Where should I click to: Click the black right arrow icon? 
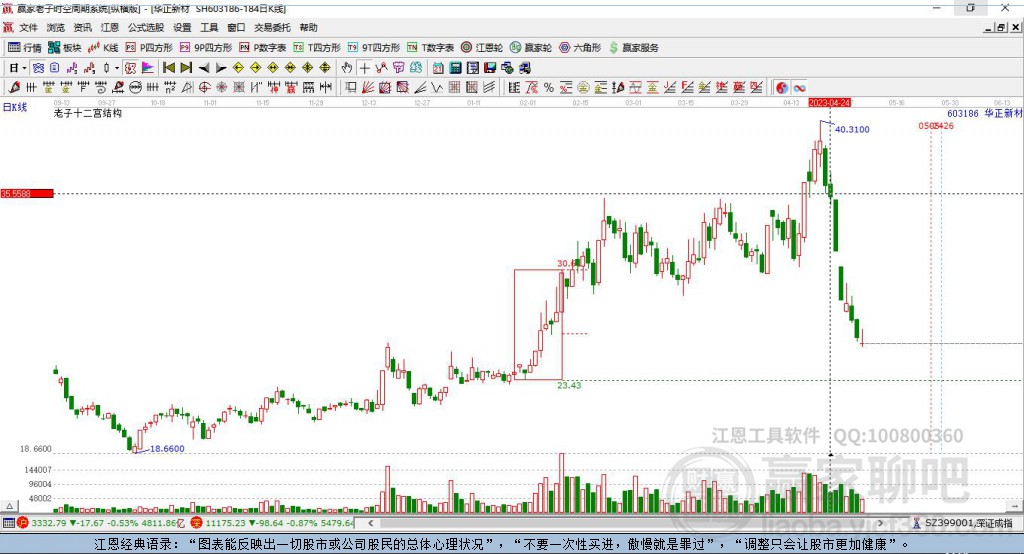coord(221,68)
